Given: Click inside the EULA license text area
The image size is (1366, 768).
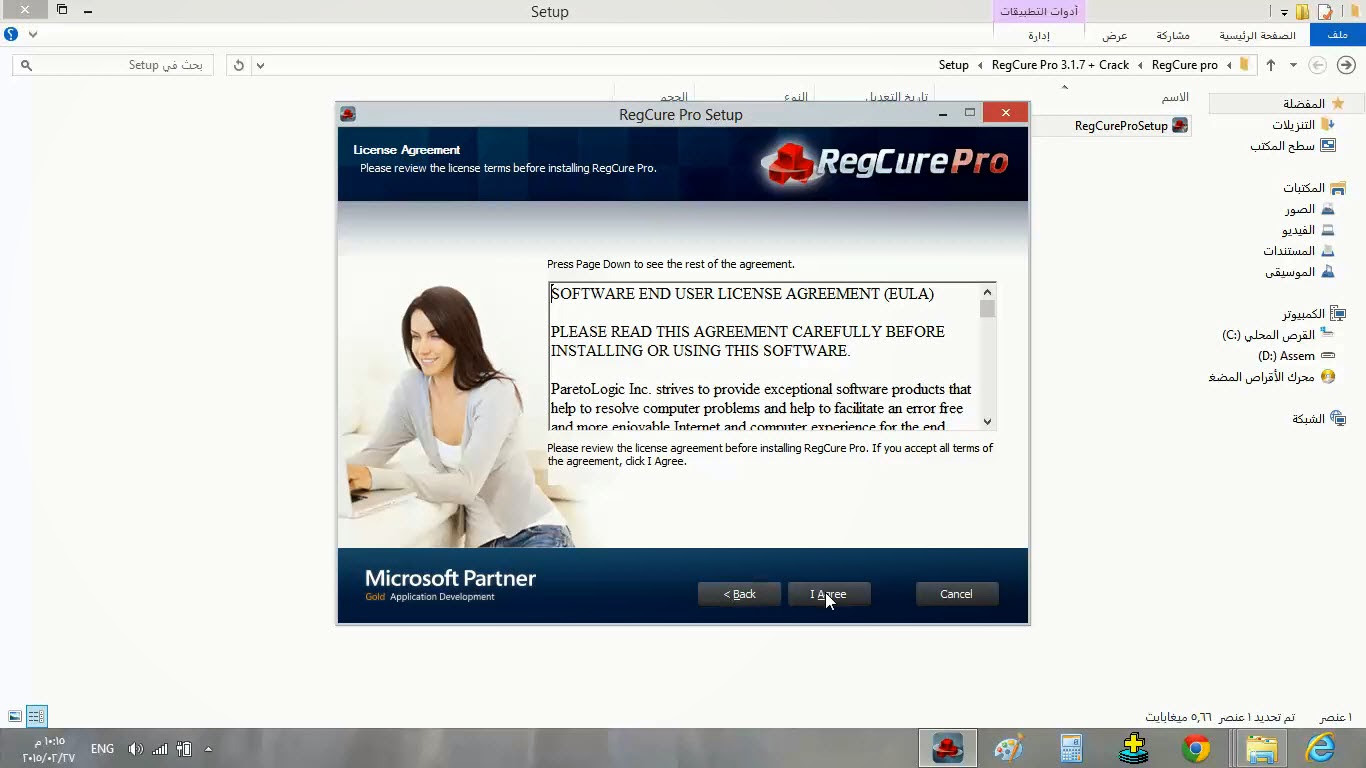Looking at the screenshot, I should [x=764, y=357].
